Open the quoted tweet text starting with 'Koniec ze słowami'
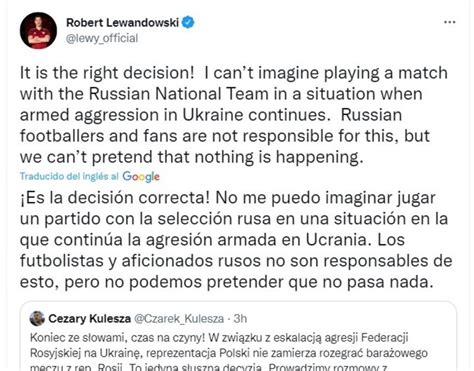This screenshot has width=474, height=371. coord(229,353)
